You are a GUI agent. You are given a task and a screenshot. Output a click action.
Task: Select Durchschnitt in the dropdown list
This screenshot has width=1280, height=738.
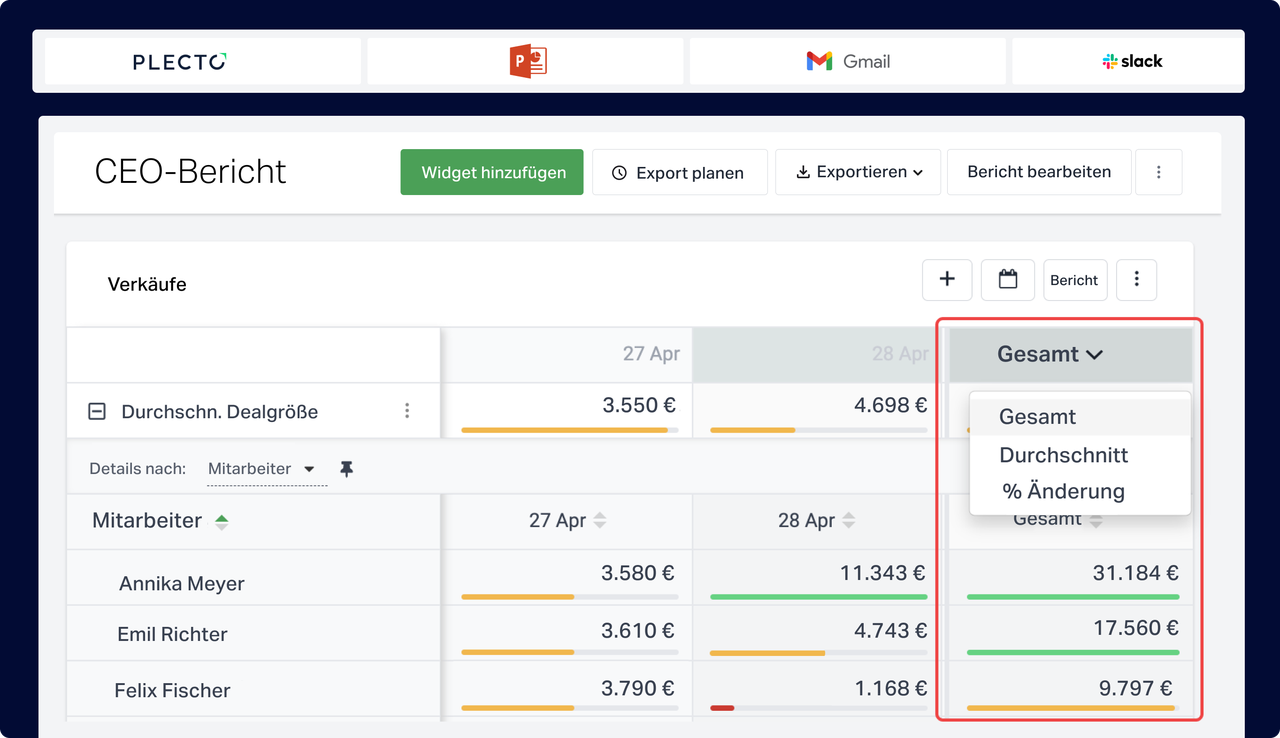1080,455
